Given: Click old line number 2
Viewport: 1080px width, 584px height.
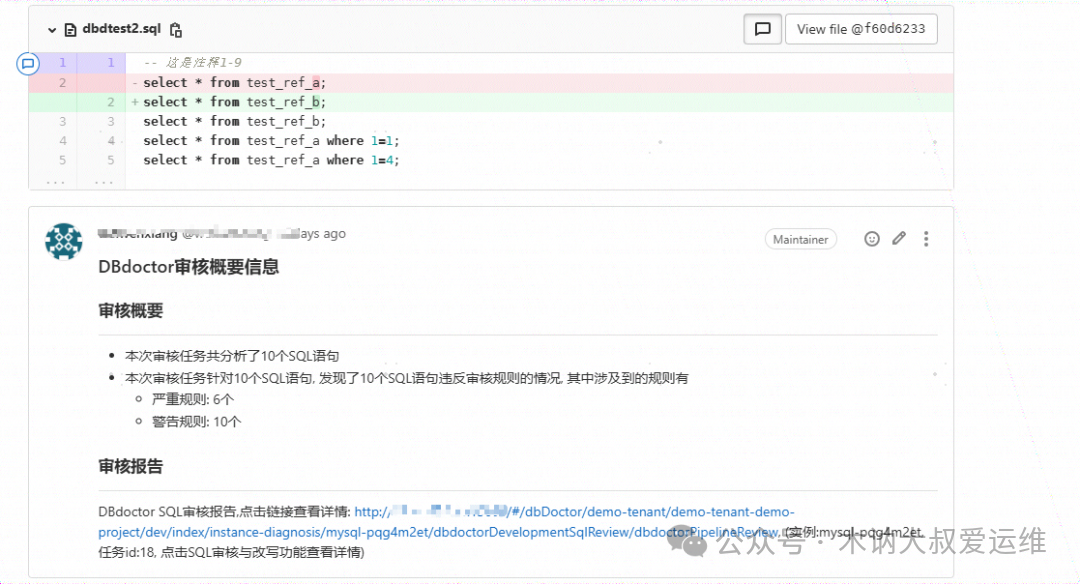Looking at the screenshot, I should click(x=62, y=83).
